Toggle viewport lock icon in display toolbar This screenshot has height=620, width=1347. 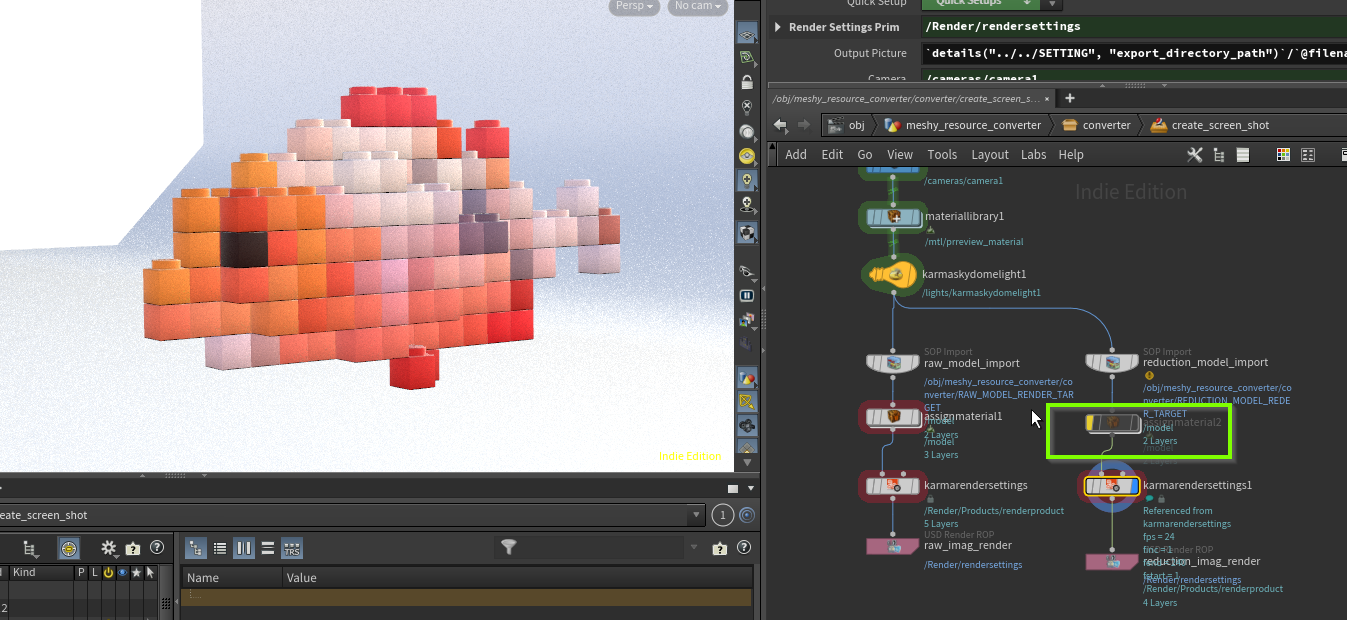[x=747, y=82]
